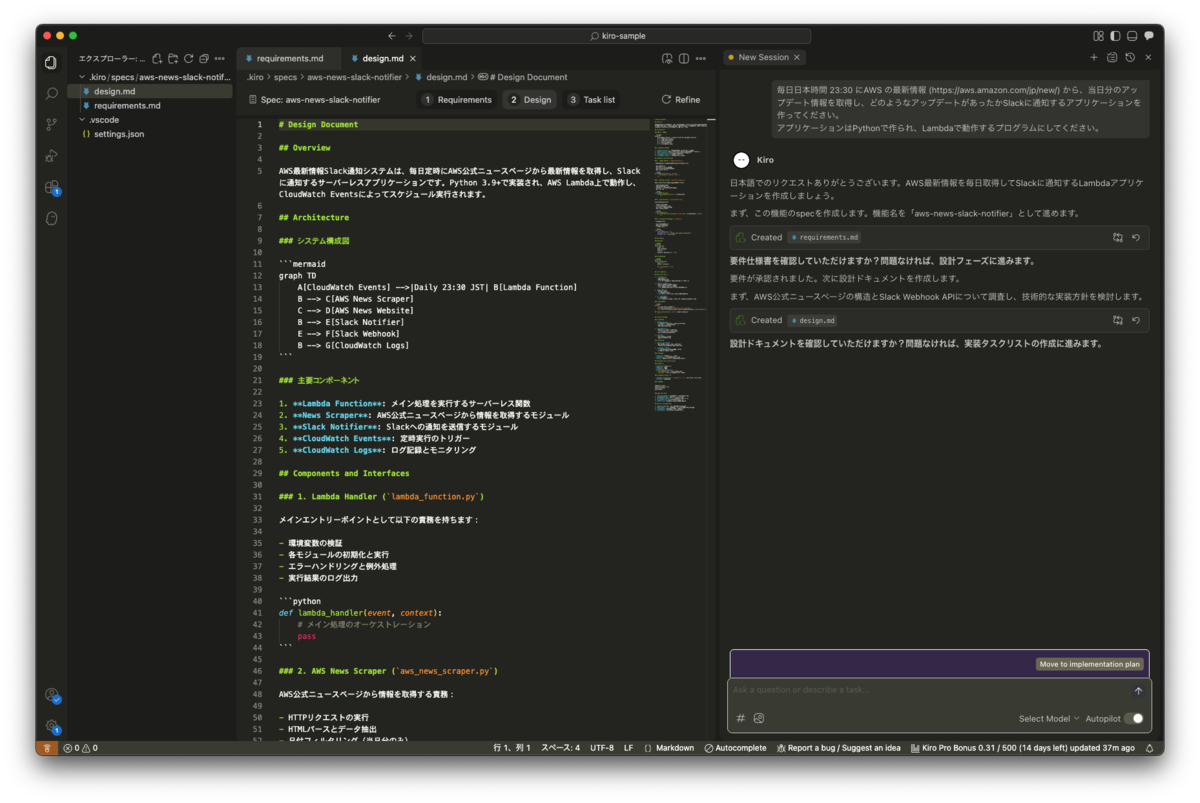Change UTF-8 encoding in status bar
1200x803 pixels.
602,748
